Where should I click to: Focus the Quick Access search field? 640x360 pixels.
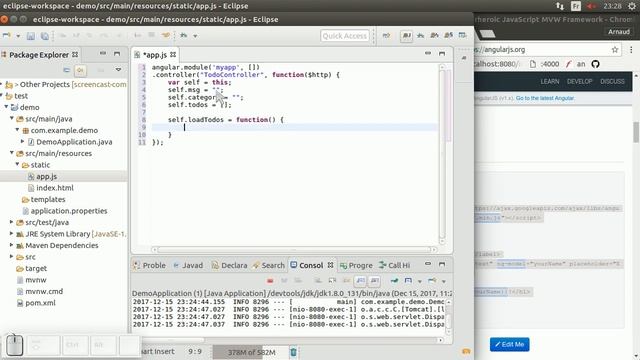coord(345,36)
